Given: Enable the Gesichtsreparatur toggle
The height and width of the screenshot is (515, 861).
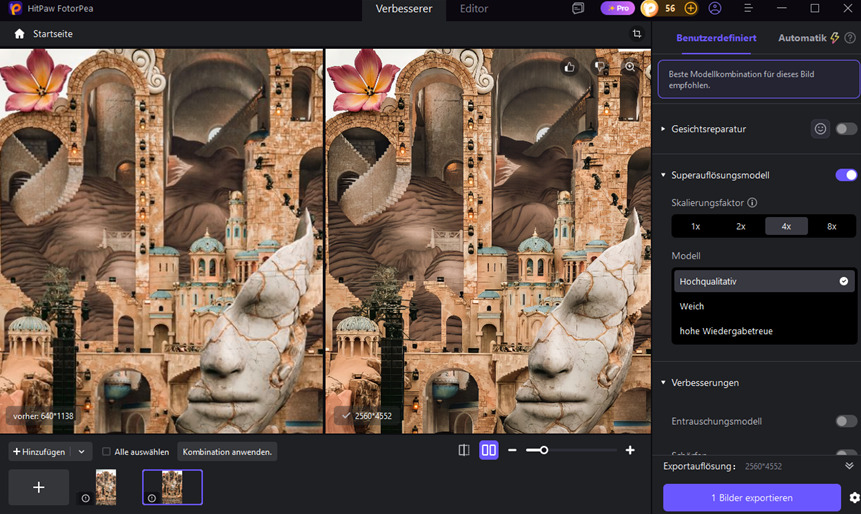Looking at the screenshot, I should tap(846, 129).
